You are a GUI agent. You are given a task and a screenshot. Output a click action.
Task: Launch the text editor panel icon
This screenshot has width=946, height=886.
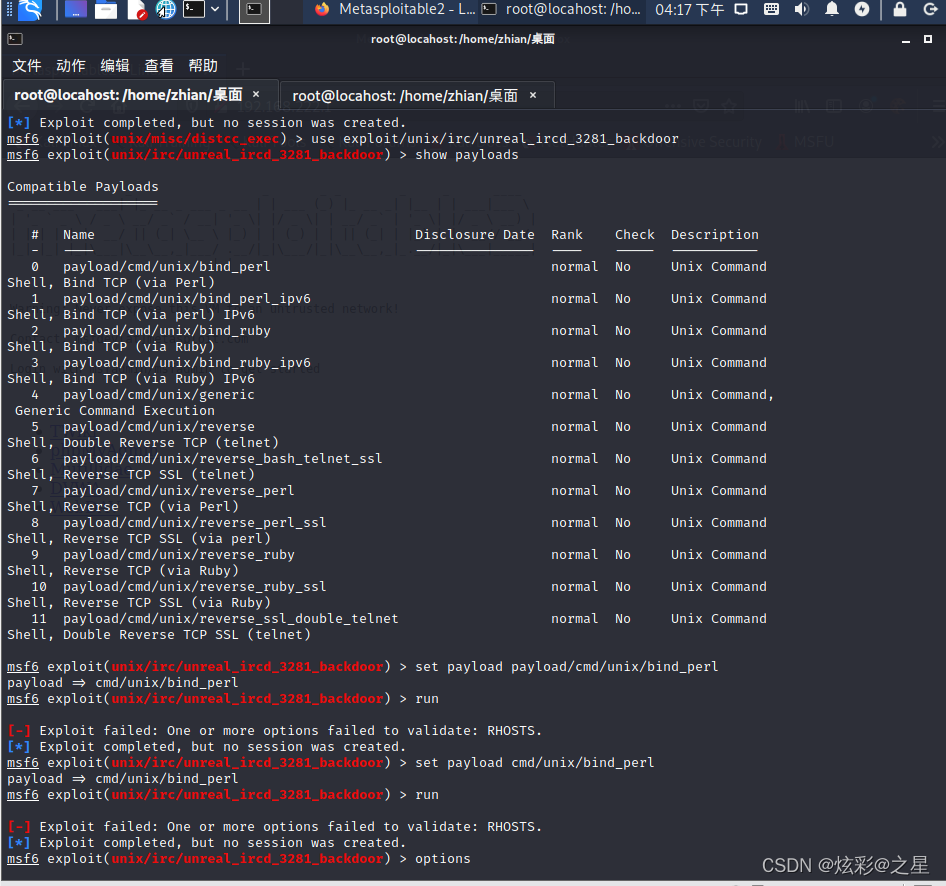tap(136, 10)
